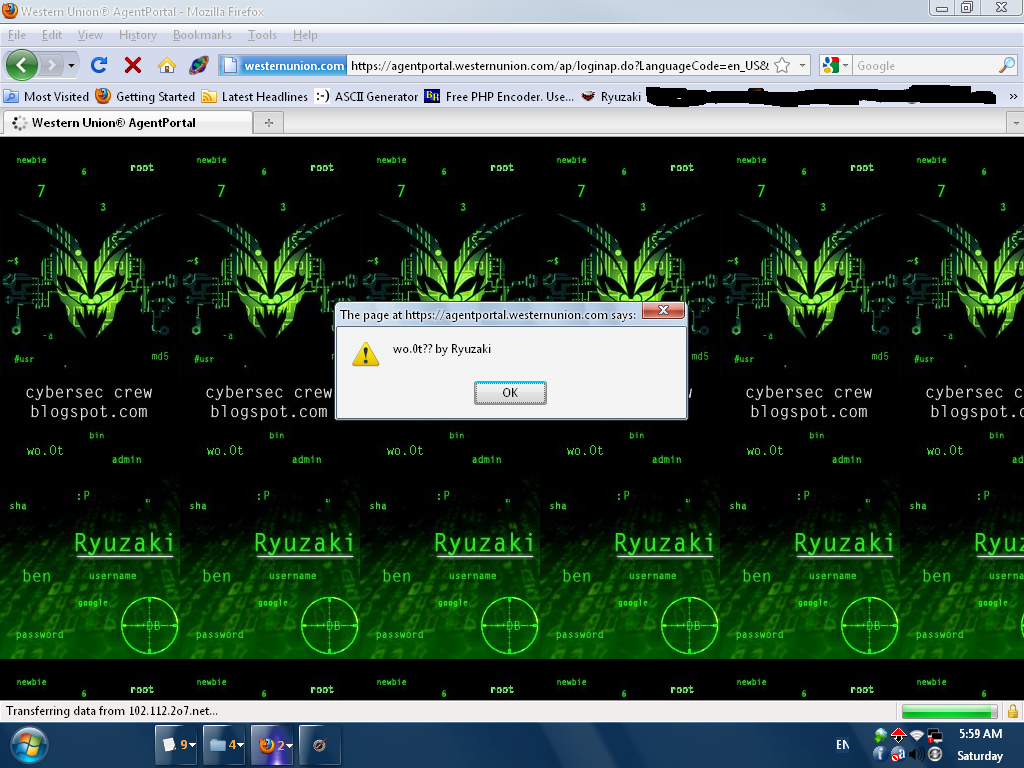Click the page loading progress bar
This screenshot has width=1024, height=768.
950,711
